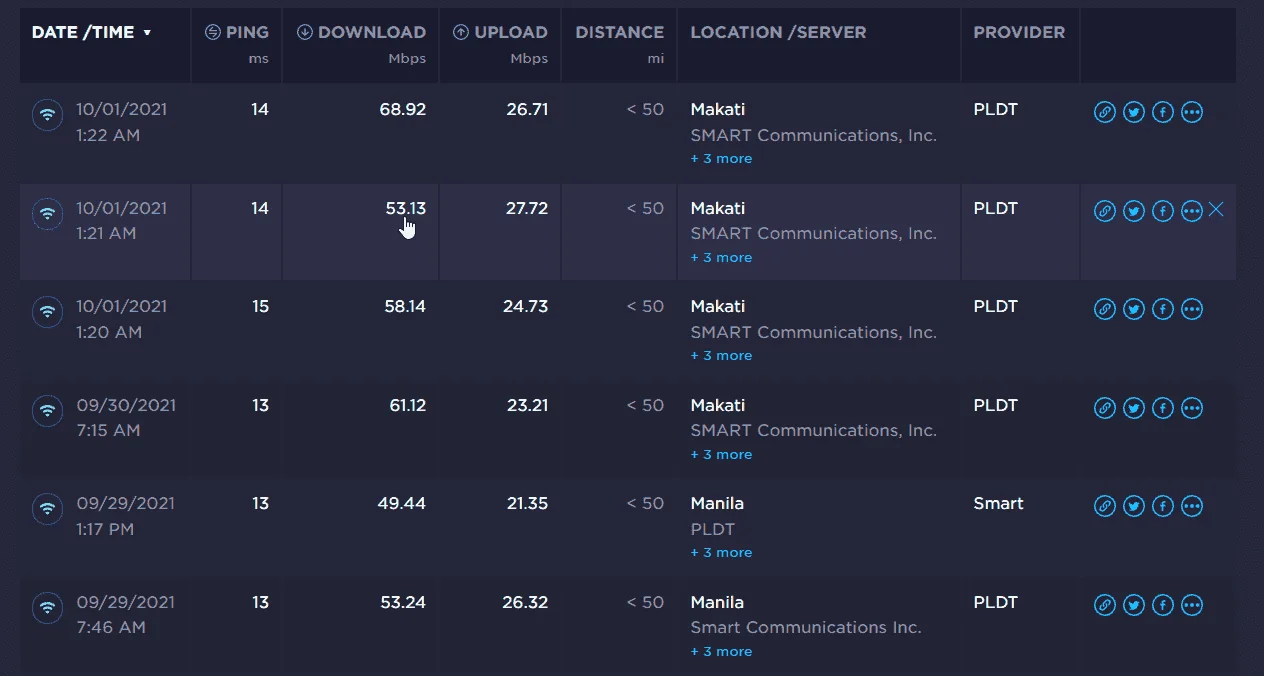Screen dimensions: 1264x676
Task: Copy link icon for 1:17 PM result
Action: tap(1104, 506)
